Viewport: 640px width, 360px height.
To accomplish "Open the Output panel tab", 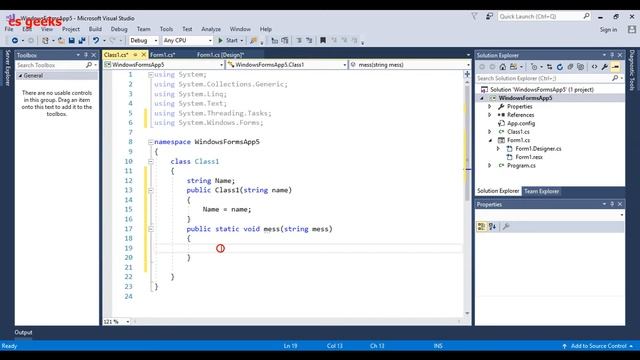I will pyautogui.click(x=23, y=332).
